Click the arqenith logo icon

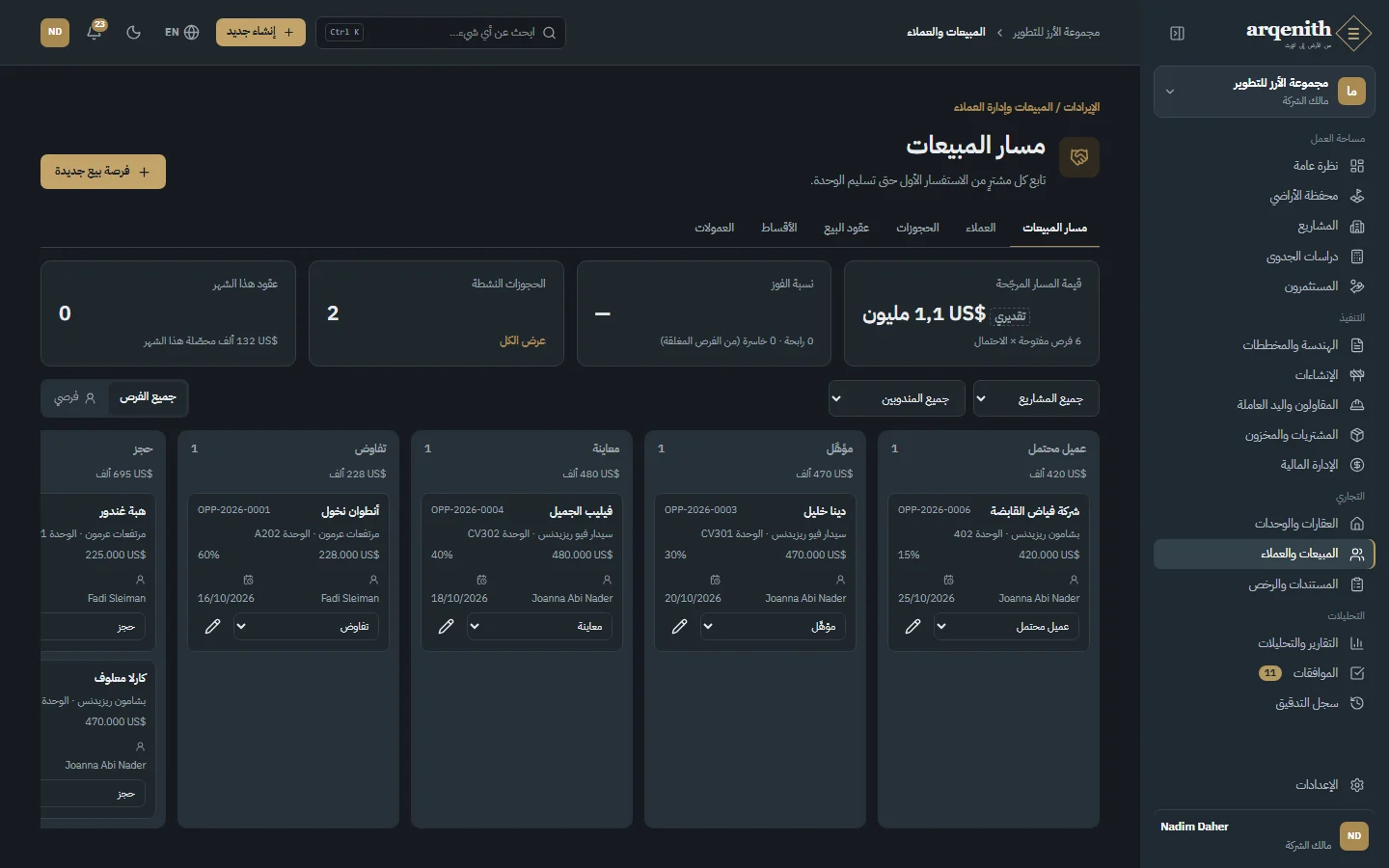click(1354, 33)
